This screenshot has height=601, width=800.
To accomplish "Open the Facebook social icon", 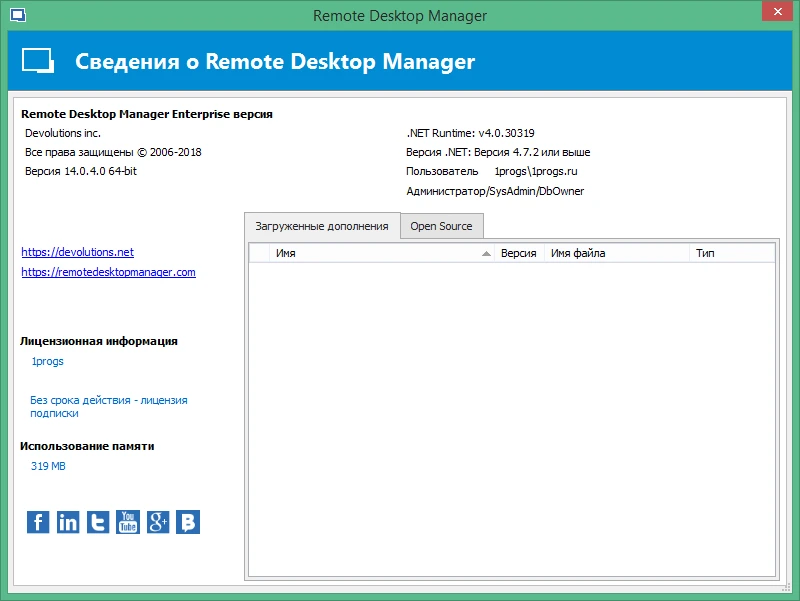I will [x=38, y=522].
